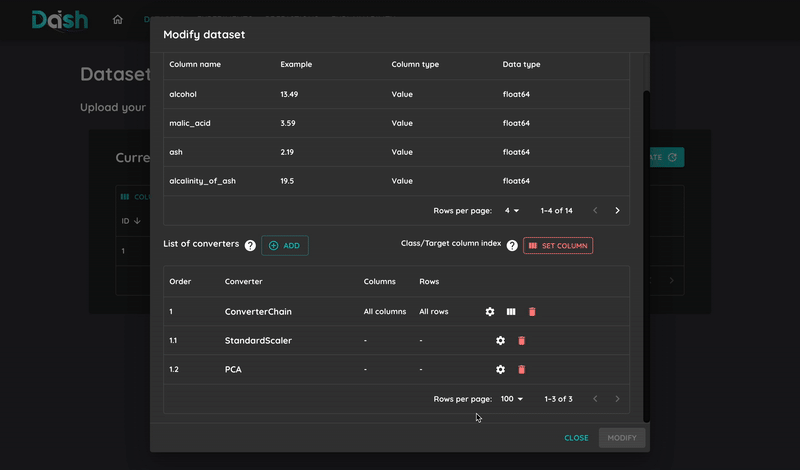Delete the StandardScaler converter
Viewport: 800px width, 470px height.
pyautogui.click(x=521, y=340)
